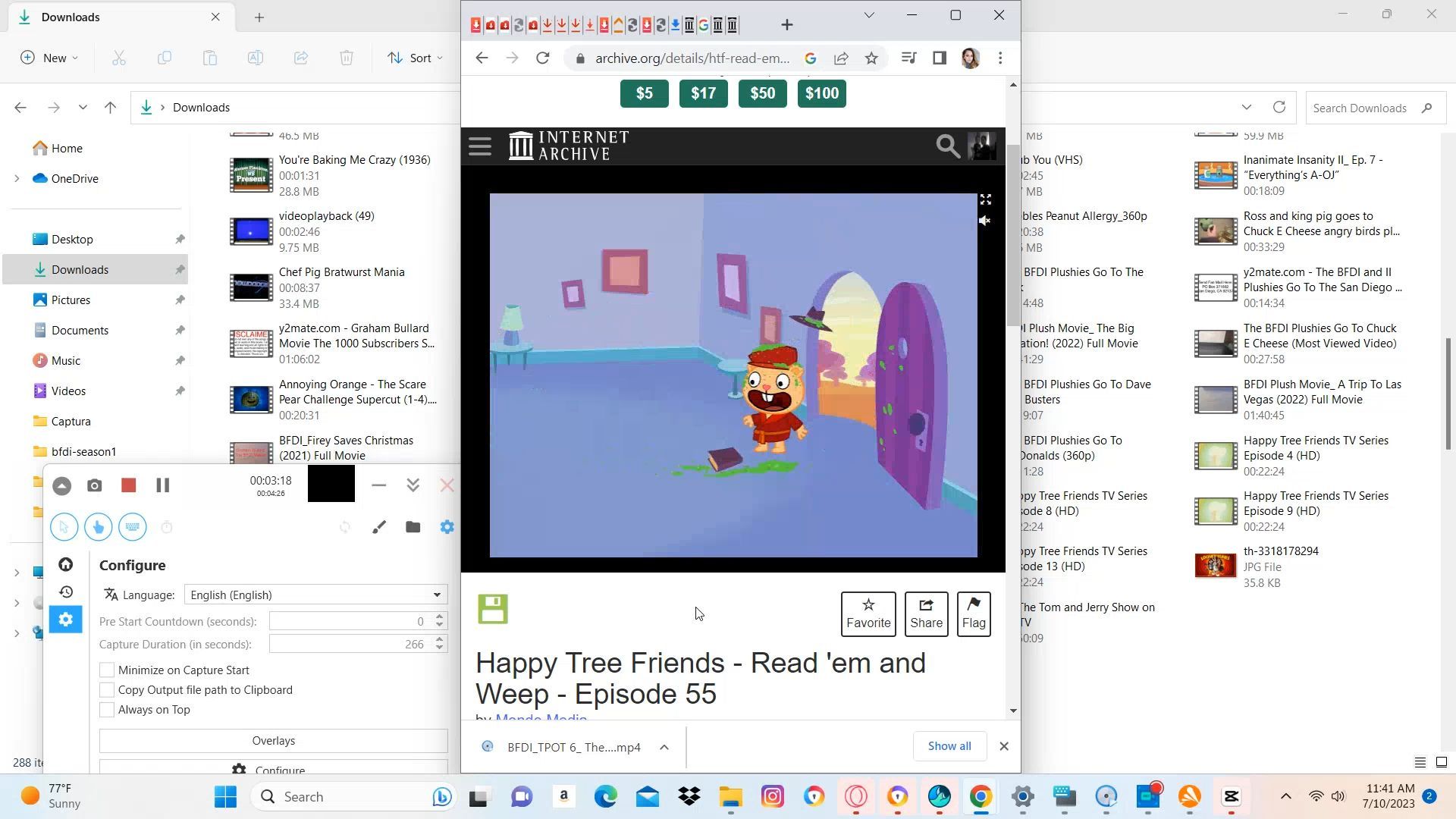This screenshot has width=1456, height=819.
Task: Toggle include mouse cursor in capture
Action: (x=64, y=527)
